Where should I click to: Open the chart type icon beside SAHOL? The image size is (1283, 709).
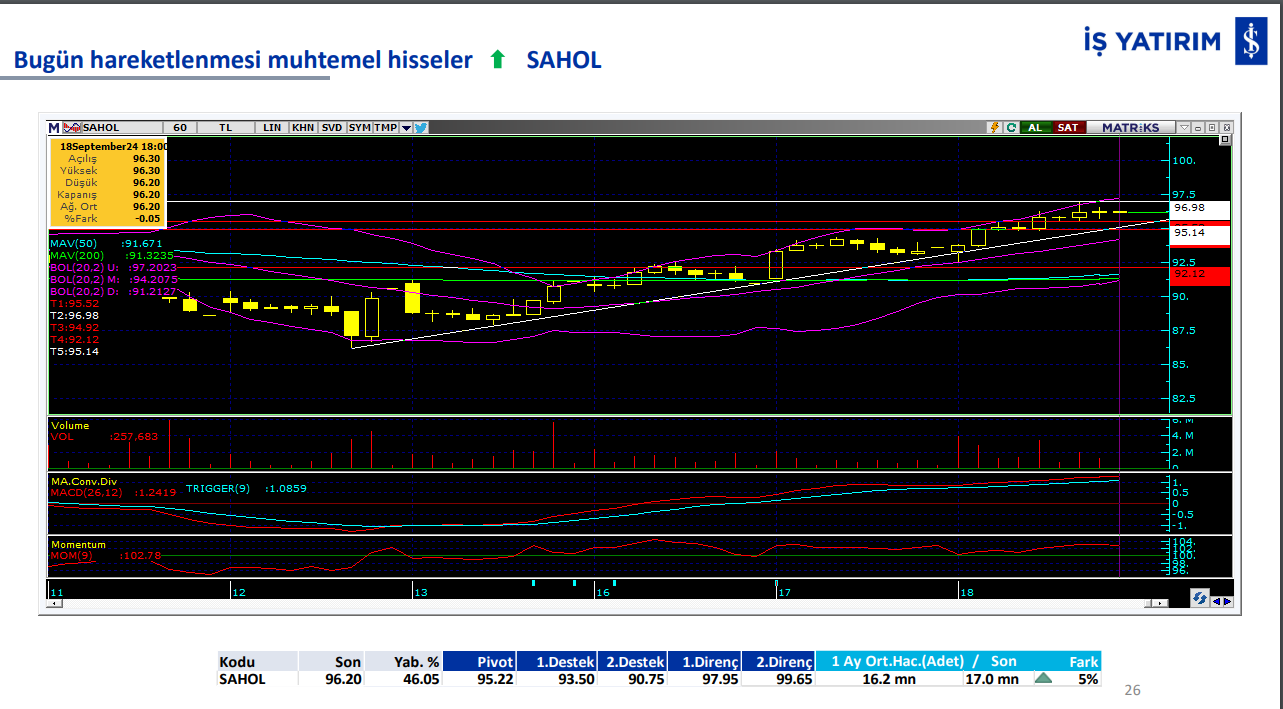click(70, 128)
